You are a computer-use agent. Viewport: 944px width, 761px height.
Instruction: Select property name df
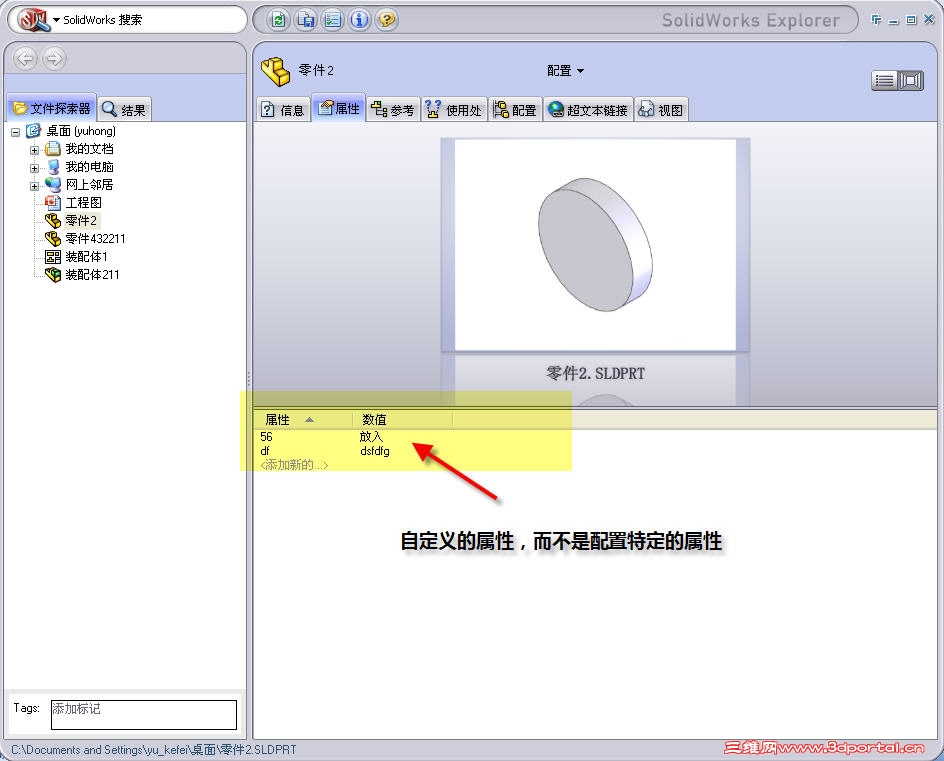(x=265, y=451)
